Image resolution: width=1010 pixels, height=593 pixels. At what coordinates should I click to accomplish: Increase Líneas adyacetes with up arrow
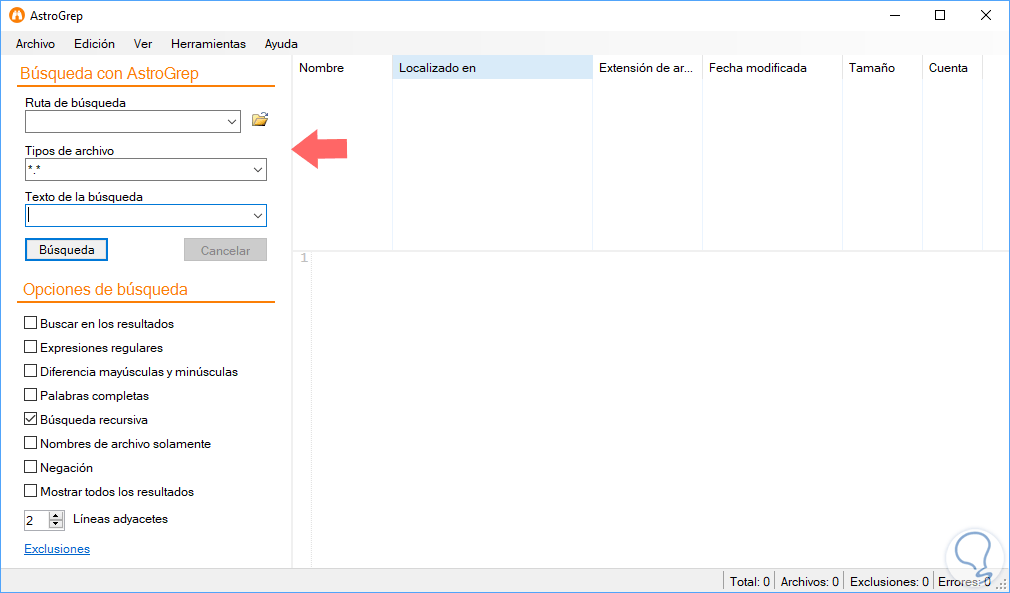coord(57,515)
